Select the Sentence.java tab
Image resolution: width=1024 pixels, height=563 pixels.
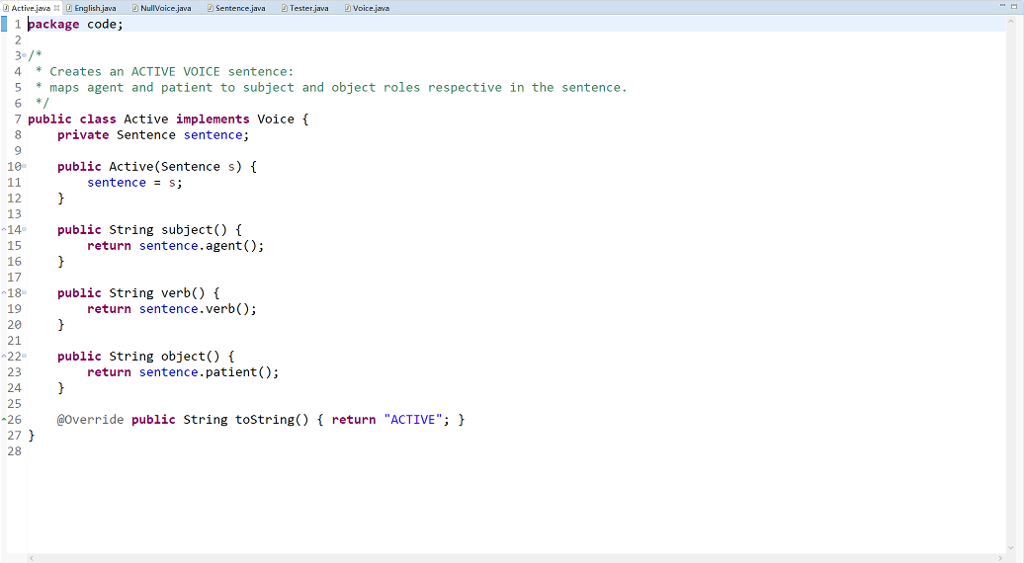click(240, 8)
